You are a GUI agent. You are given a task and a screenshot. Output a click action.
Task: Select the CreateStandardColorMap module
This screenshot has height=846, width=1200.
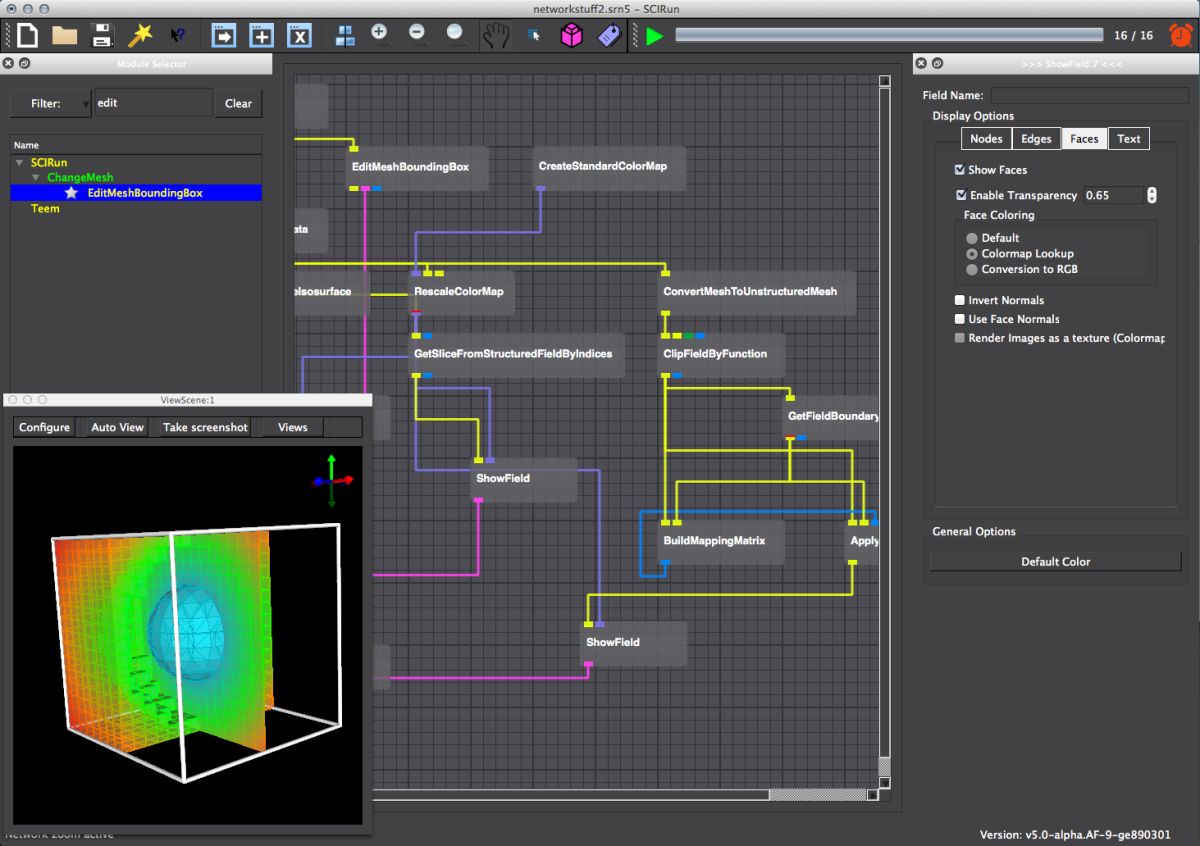[609, 166]
